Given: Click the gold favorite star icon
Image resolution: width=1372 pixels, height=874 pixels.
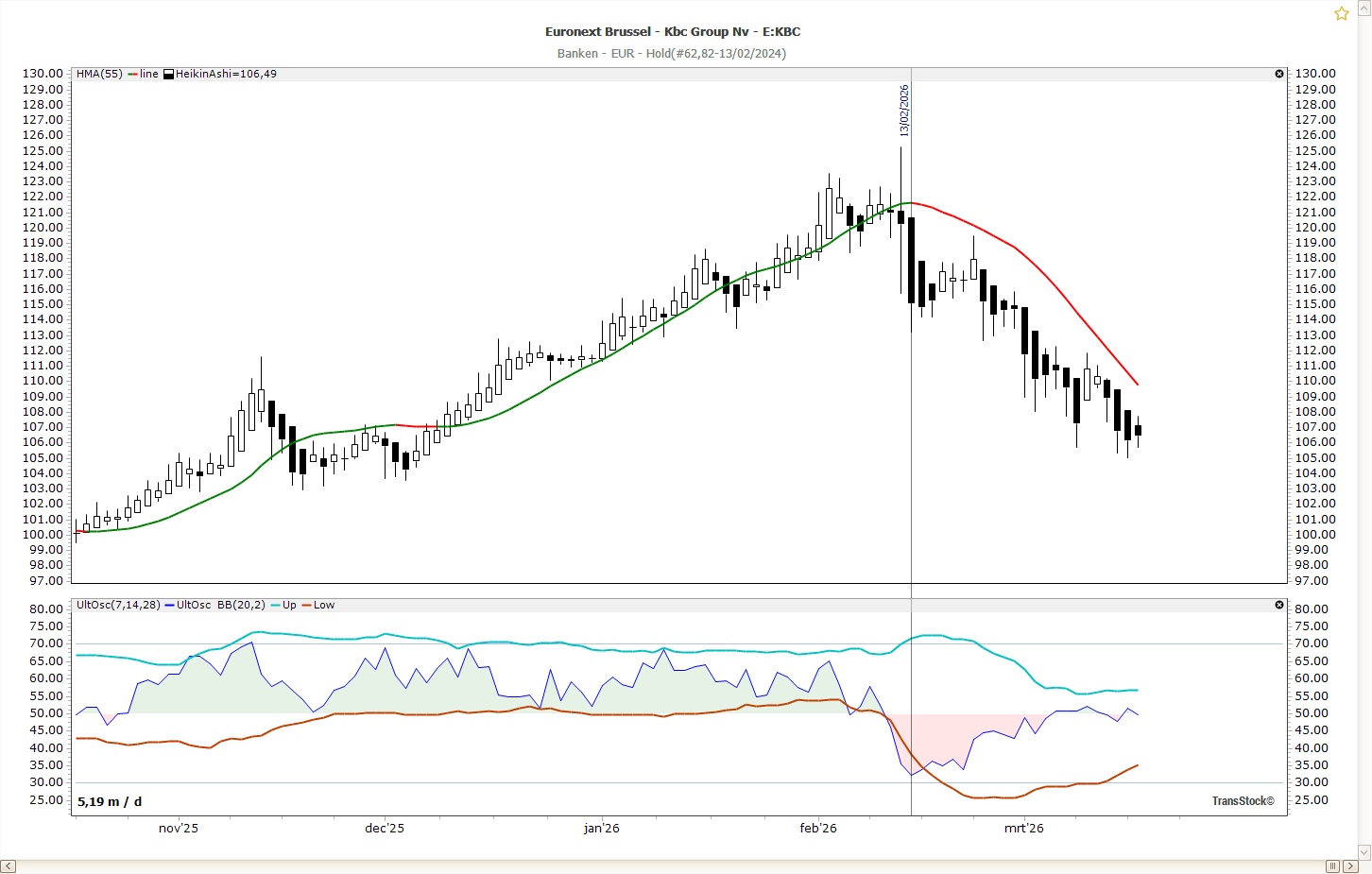Looking at the screenshot, I should tap(1341, 13).
